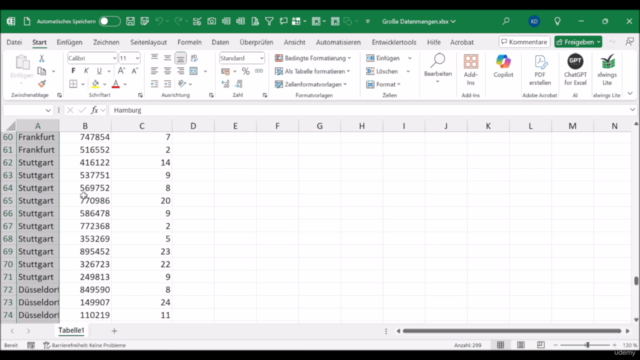The image size is (640, 360).
Task: Open the search magnifier in title bar
Action: pyautogui.click(x=506, y=21)
